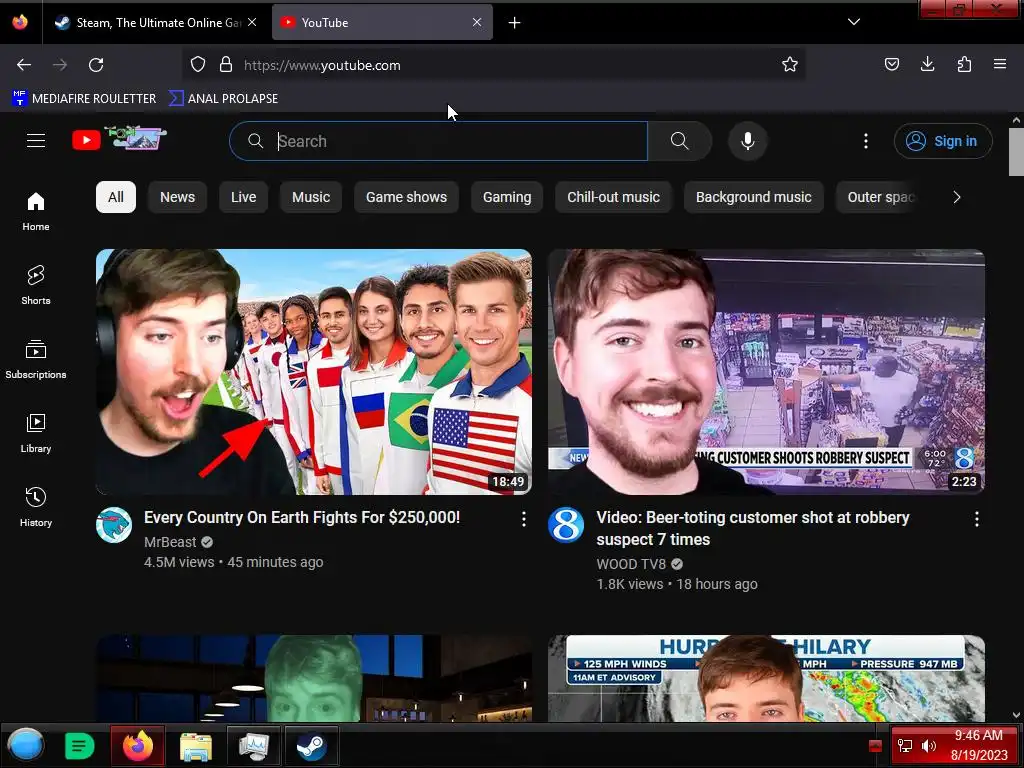Screen dimensions: 1024x768
Task: Play the Hurricane Hilary video thumbnail
Action: coord(766,679)
